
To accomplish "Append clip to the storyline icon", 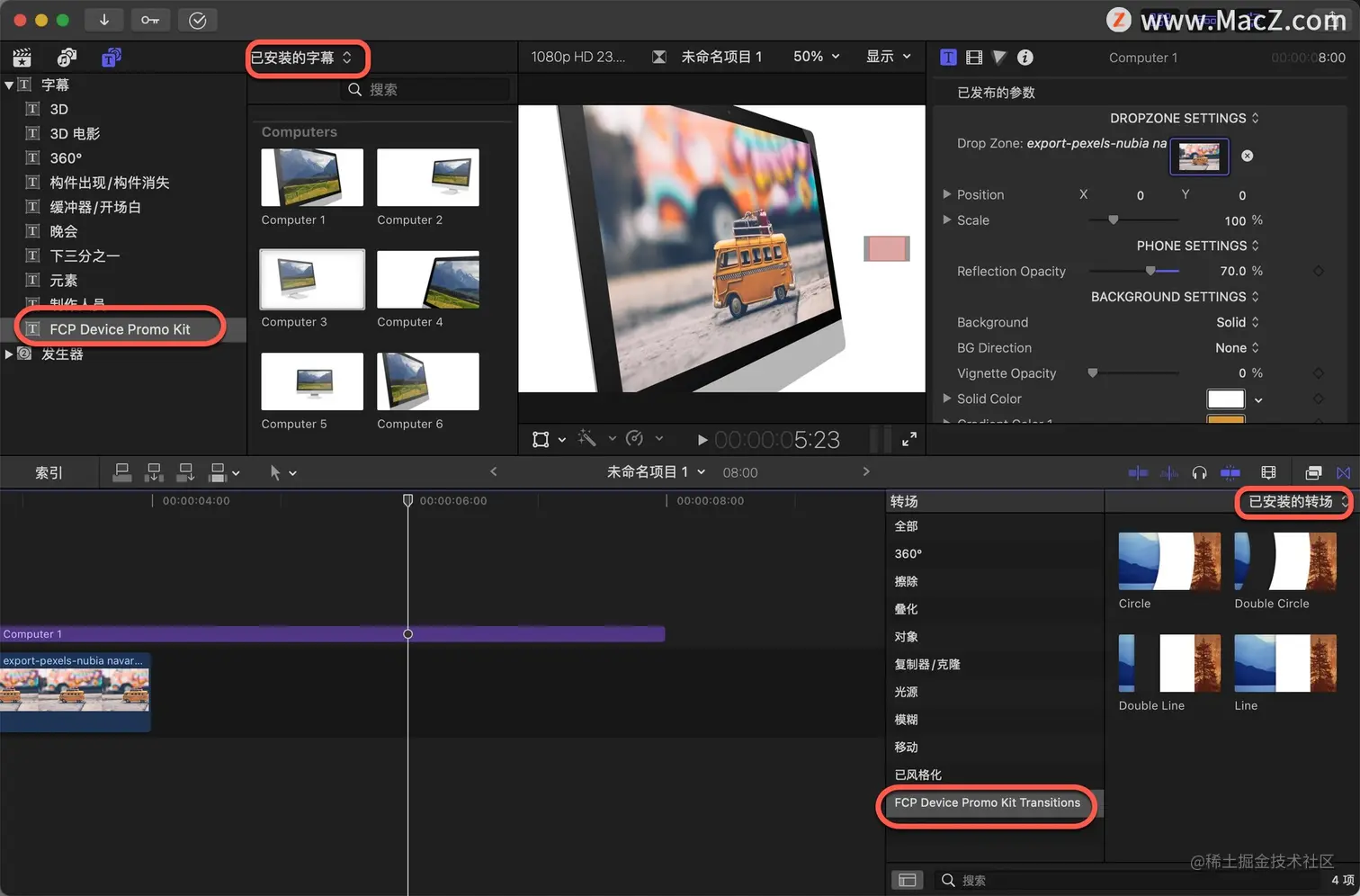I will click(186, 472).
